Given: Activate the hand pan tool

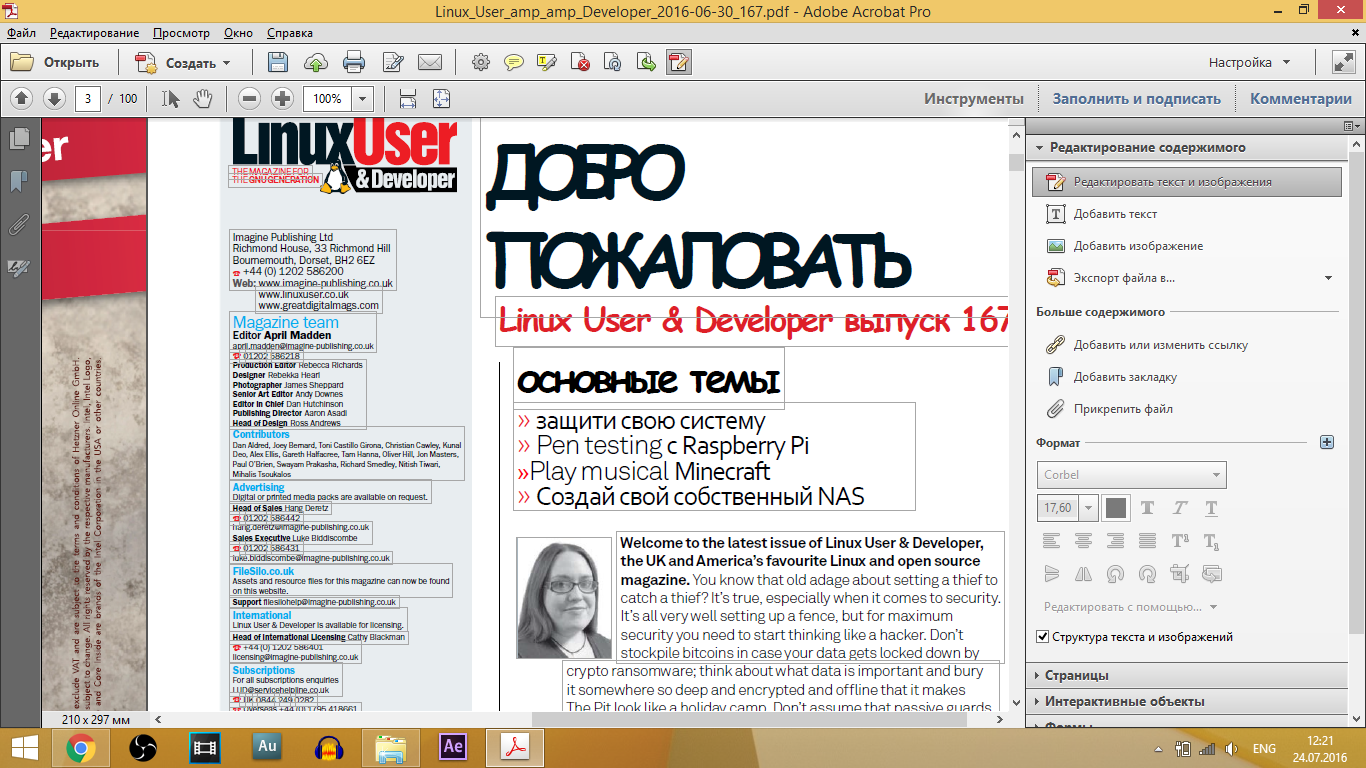Looking at the screenshot, I should point(203,98).
